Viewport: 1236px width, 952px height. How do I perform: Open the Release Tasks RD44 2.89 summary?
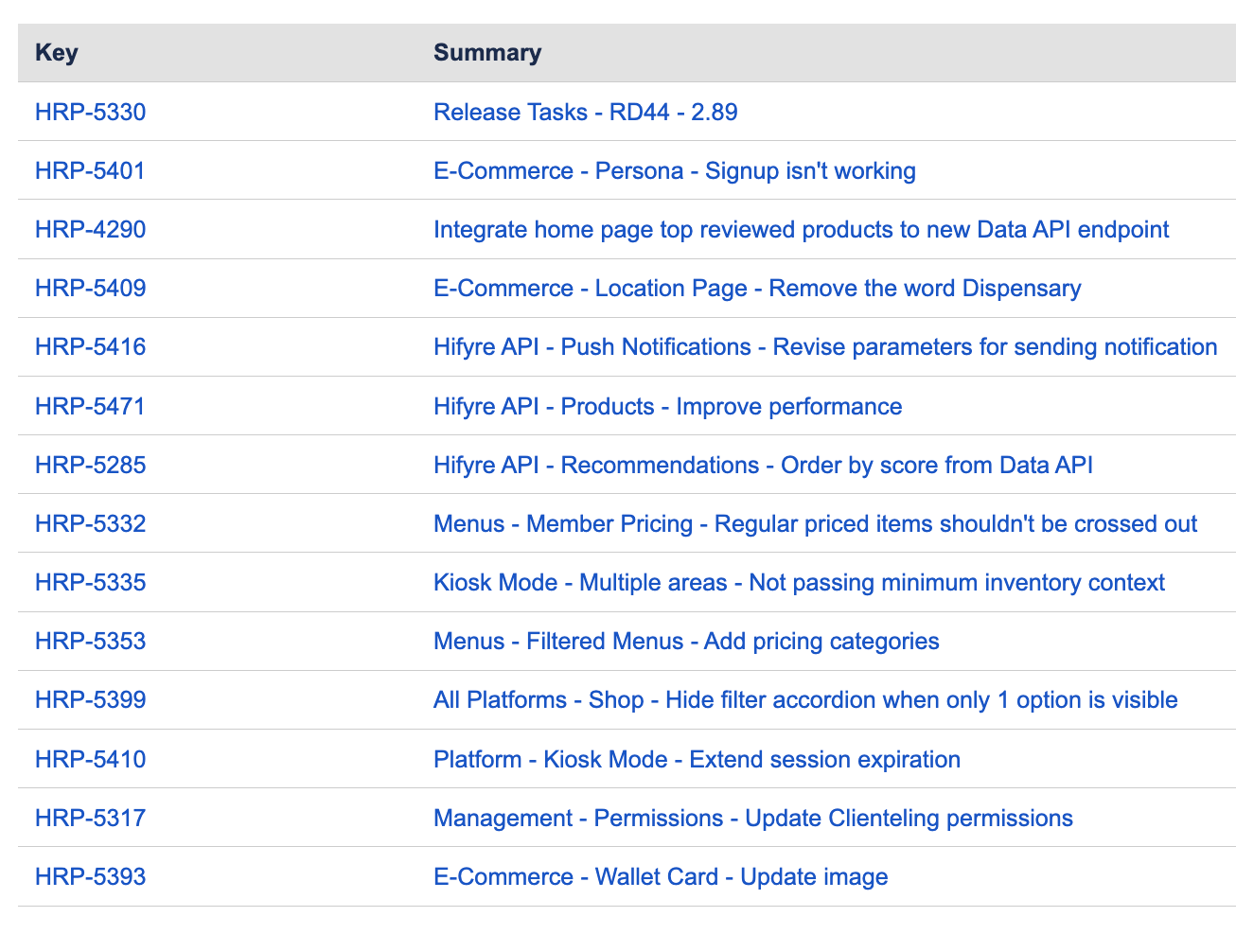pyautogui.click(x=585, y=113)
